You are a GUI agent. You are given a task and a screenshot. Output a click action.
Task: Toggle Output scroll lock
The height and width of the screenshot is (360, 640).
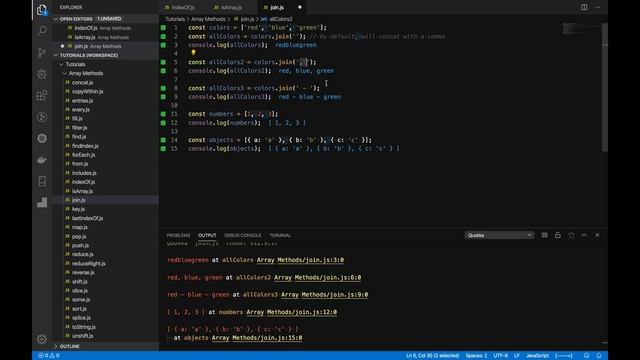pos(558,235)
